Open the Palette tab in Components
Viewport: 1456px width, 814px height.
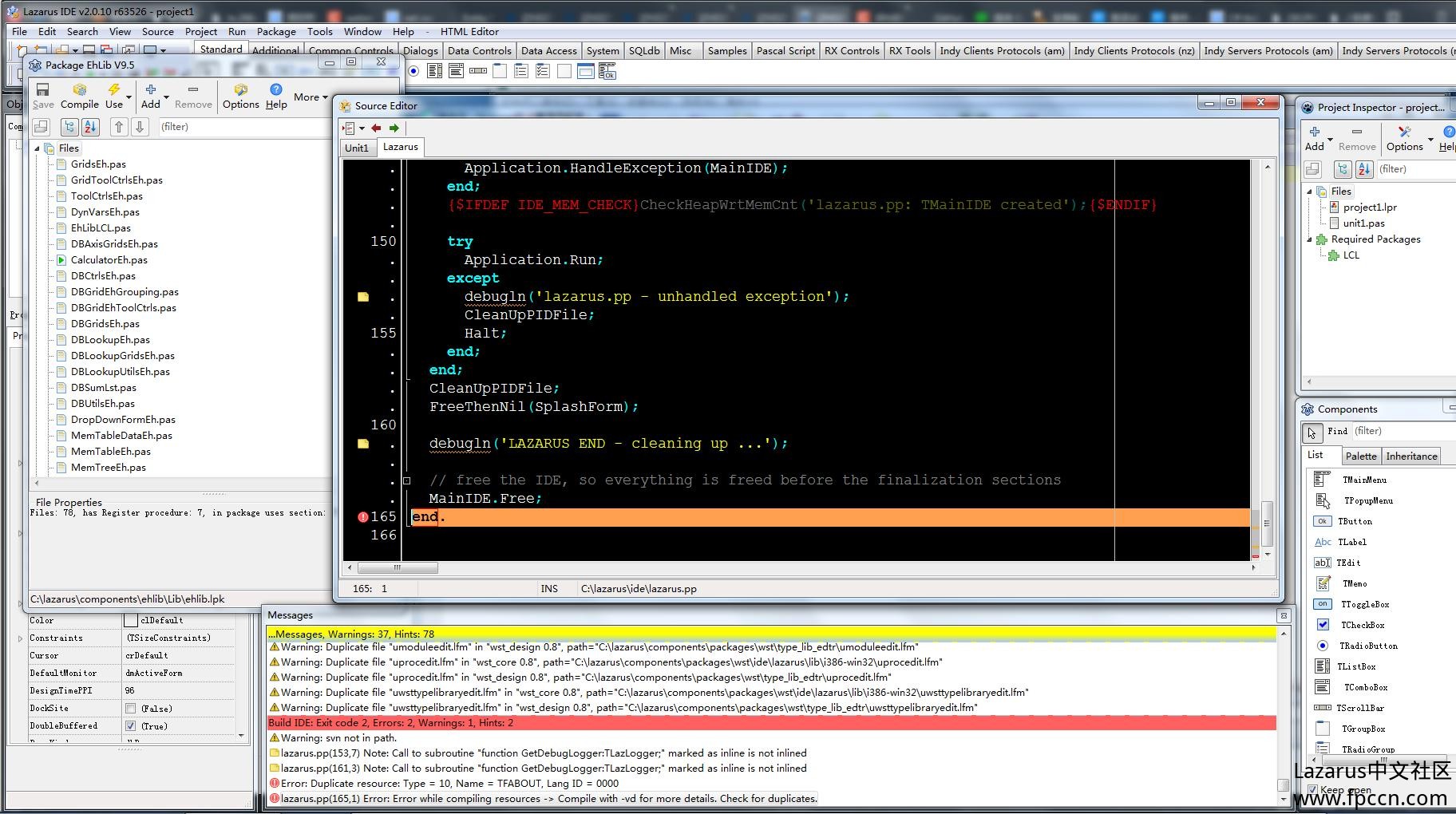point(1360,456)
